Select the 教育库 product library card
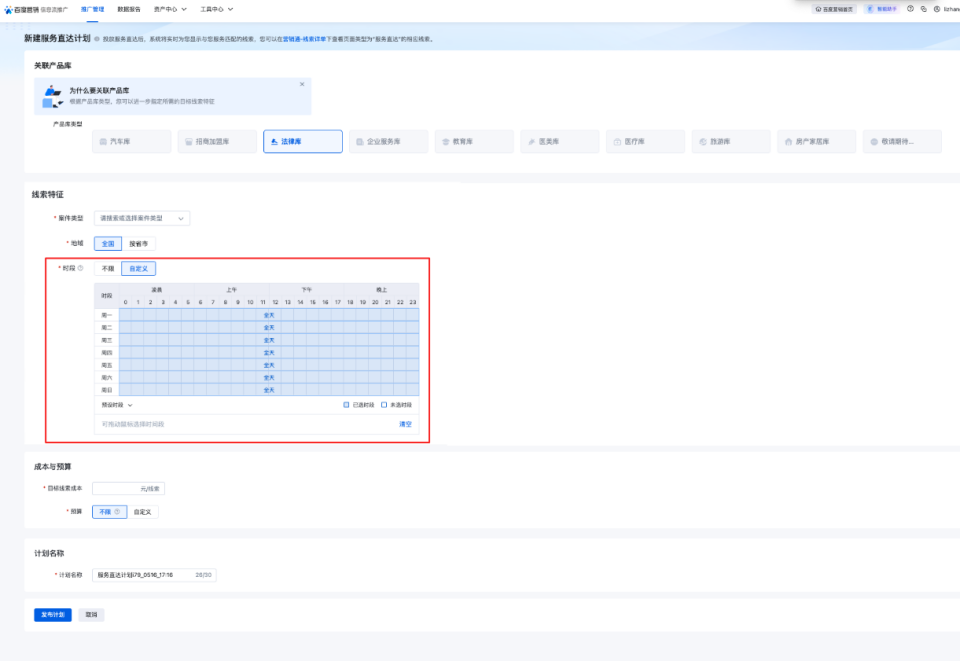The height and width of the screenshot is (661, 960). pos(474,142)
